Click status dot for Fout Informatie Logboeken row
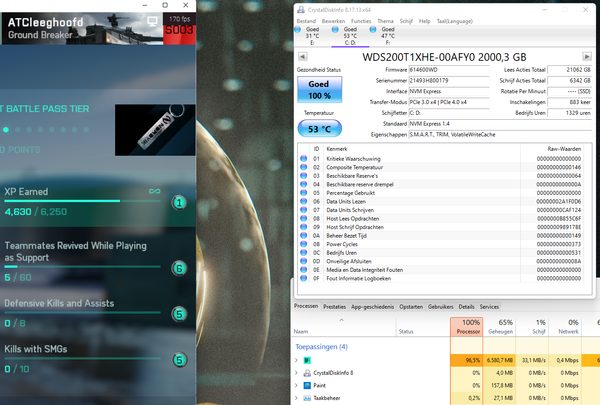Viewport: 600px width, 405px height. pos(303,278)
